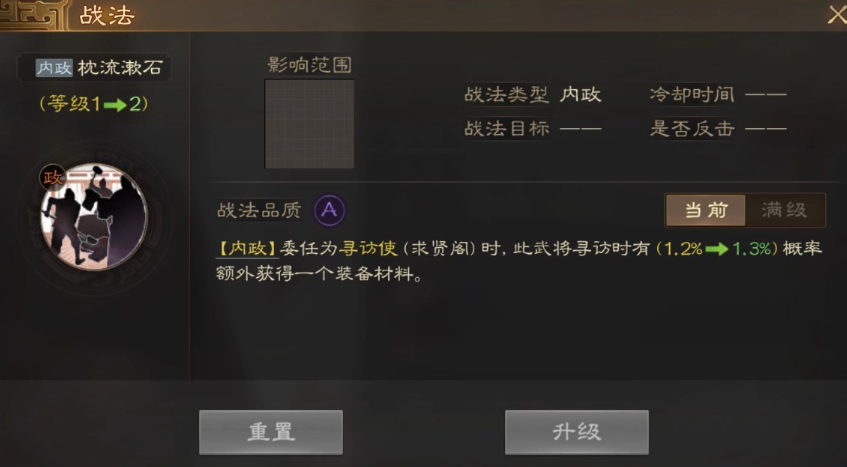Image resolution: width=847 pixels, height=467 pixels.
Task: Click the 升级 upgrade button
Action: coord(576,432)
